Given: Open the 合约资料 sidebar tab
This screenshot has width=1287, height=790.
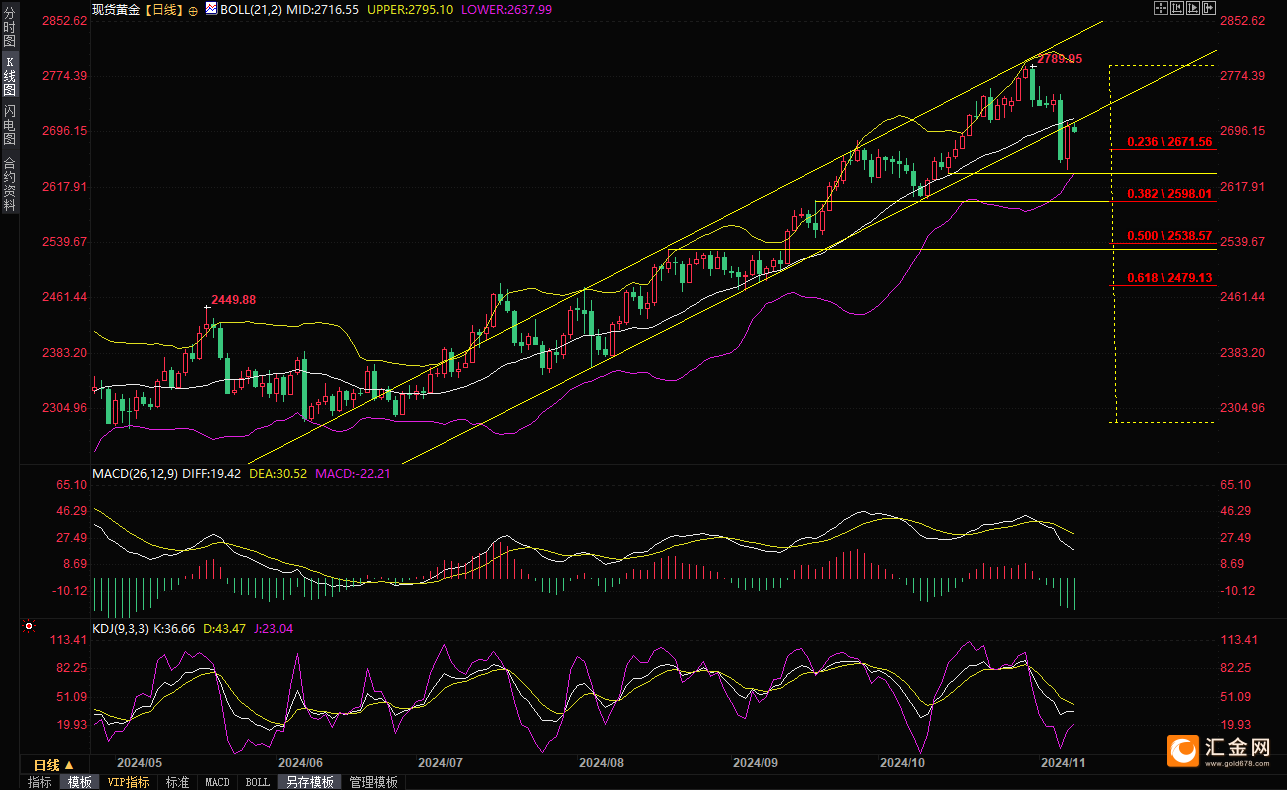Looking at the screenshot, I should [10, 183].
